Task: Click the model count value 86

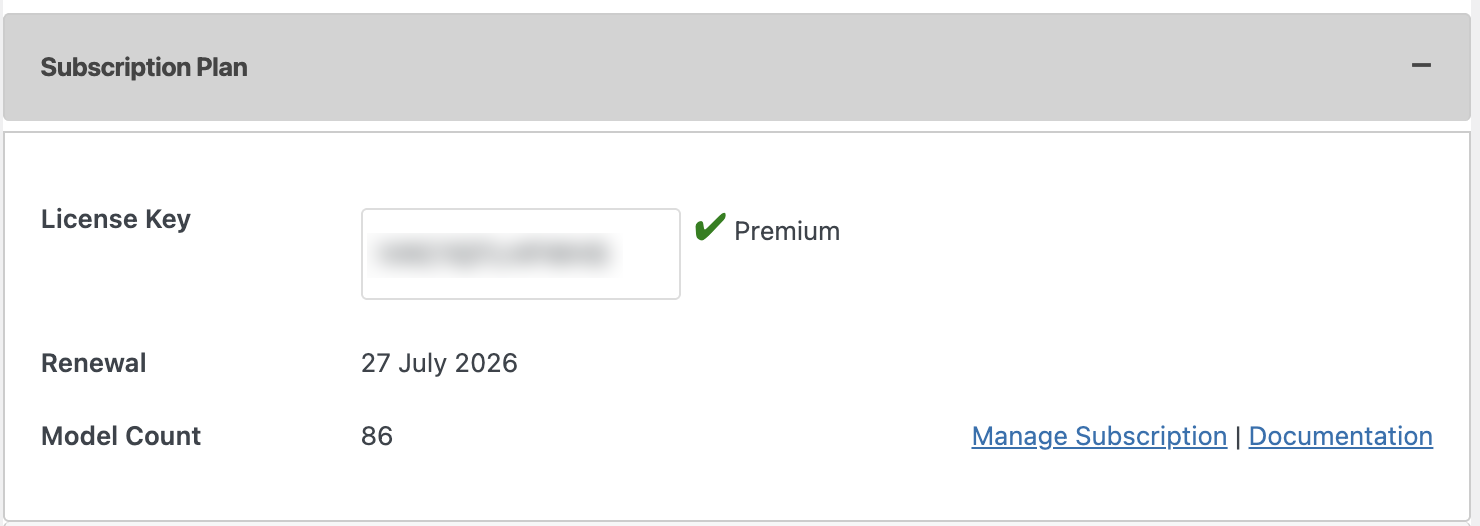Action: 377,436
